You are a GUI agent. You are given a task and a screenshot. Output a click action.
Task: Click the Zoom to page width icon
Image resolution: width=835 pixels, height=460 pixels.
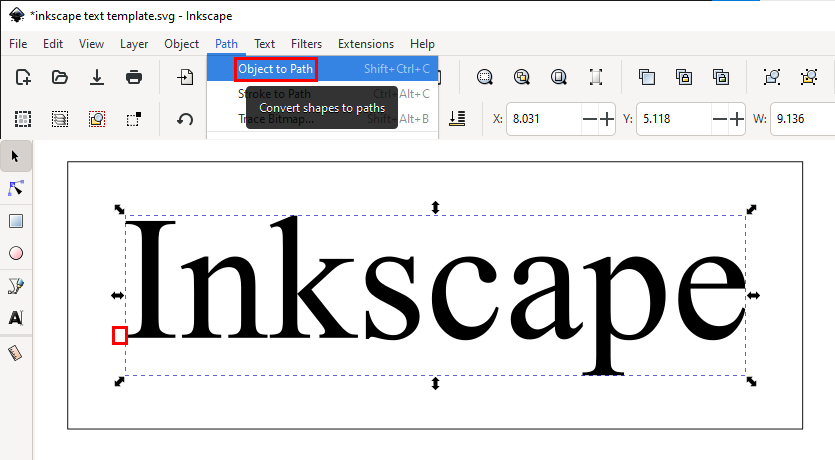click(x=596, y=77)
